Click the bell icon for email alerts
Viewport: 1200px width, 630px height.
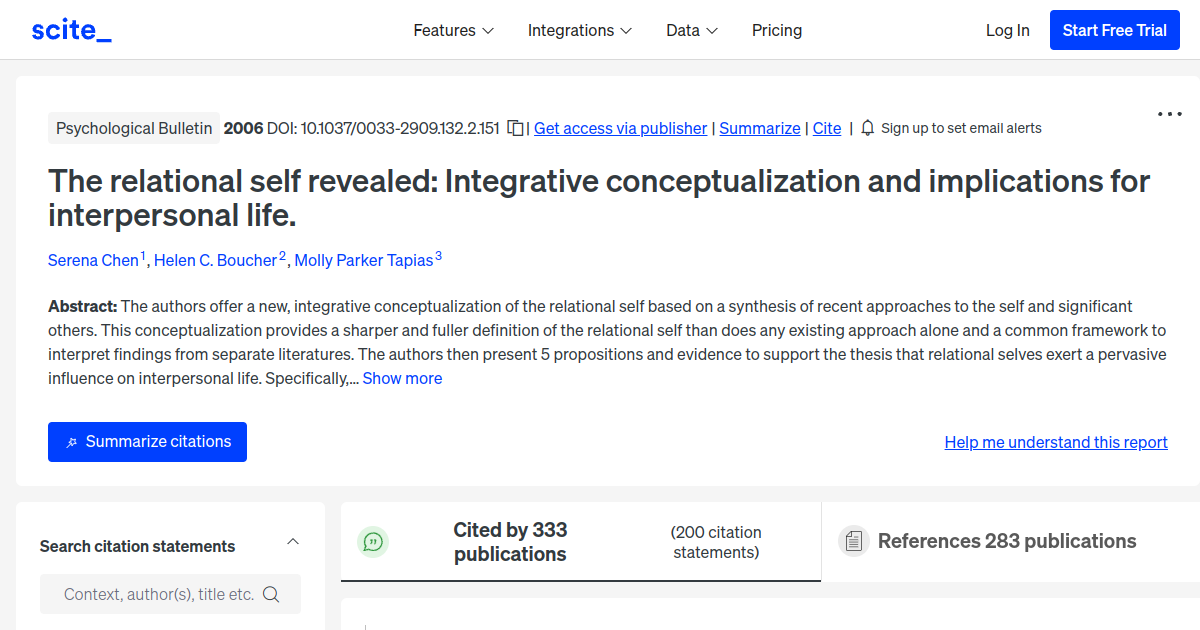pos(867,128)
